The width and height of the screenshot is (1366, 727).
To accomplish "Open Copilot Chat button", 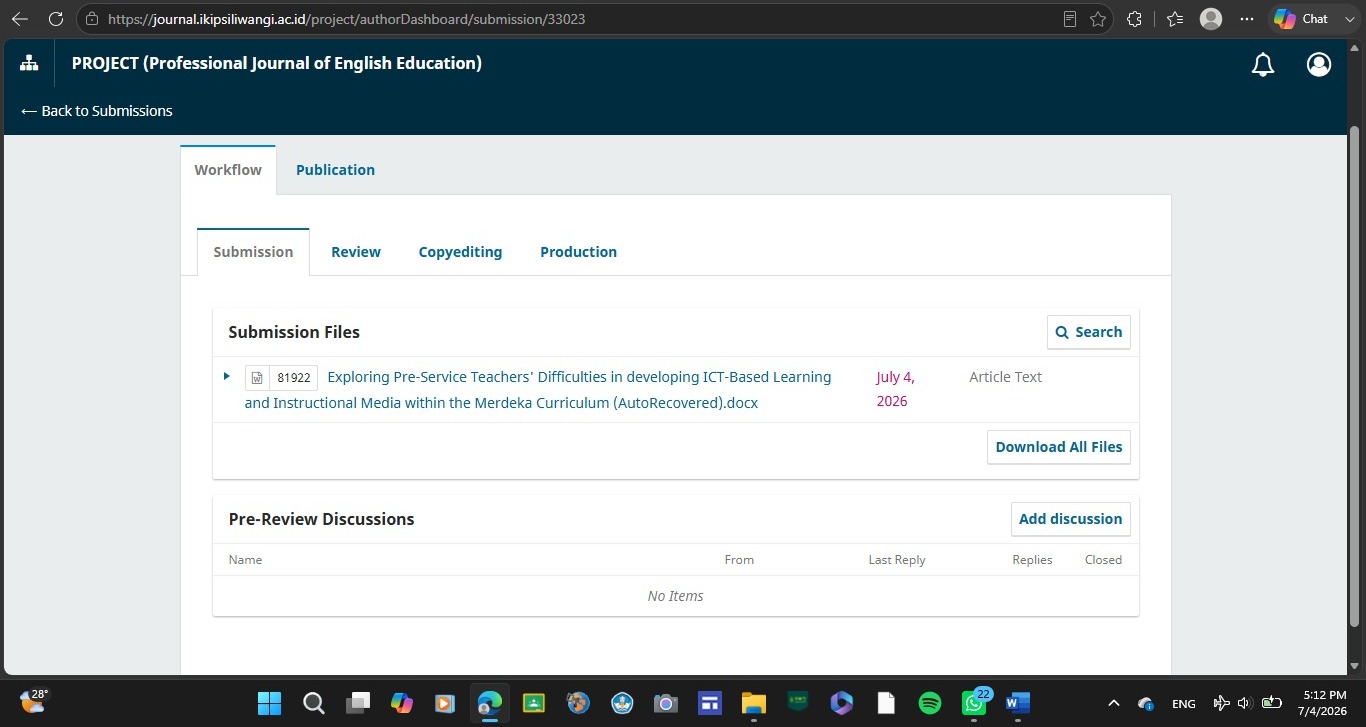I will 1301,19.
